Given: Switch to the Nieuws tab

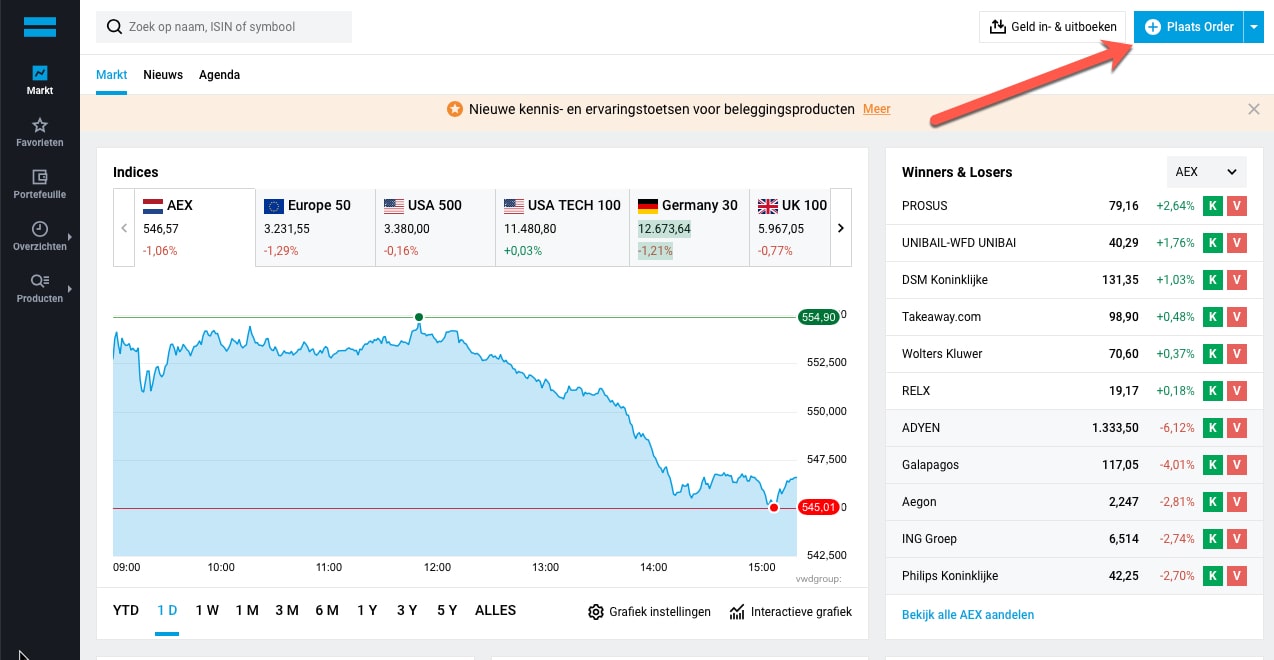Looking at the screenshot, I should coord(163,75).
